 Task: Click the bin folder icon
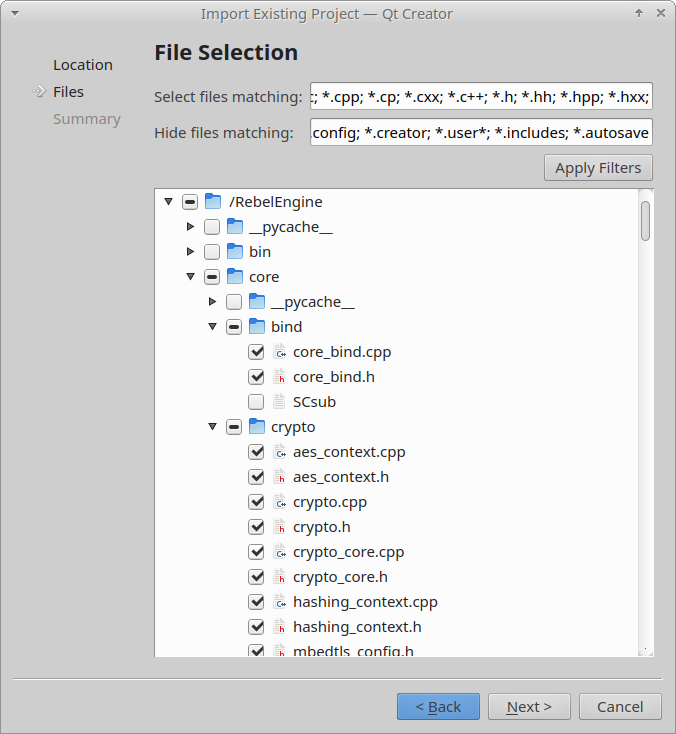click(235, 252)
